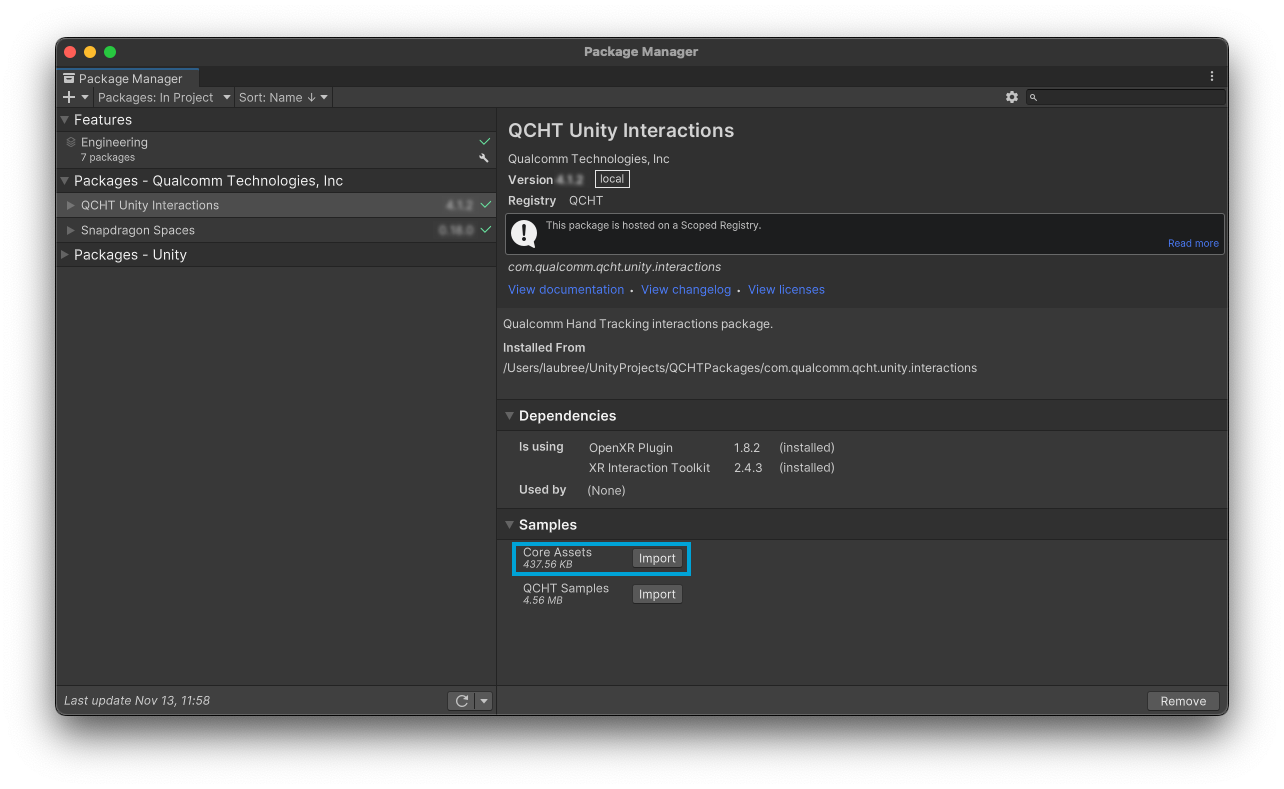Viewport: 1284px width, 789px height.
Task: Select the Snapdragon Spaces package
Action: (x=276, y=230)
